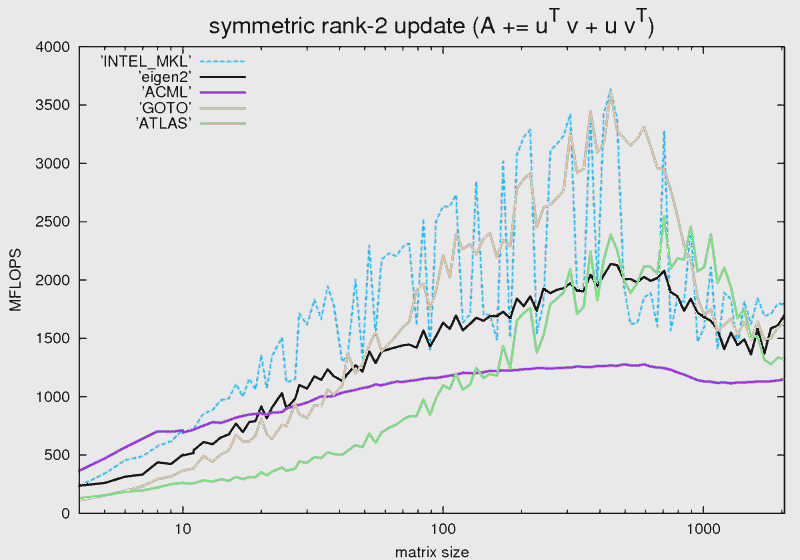Click the 500 y-axis tick label

click(x=58, y=455)
